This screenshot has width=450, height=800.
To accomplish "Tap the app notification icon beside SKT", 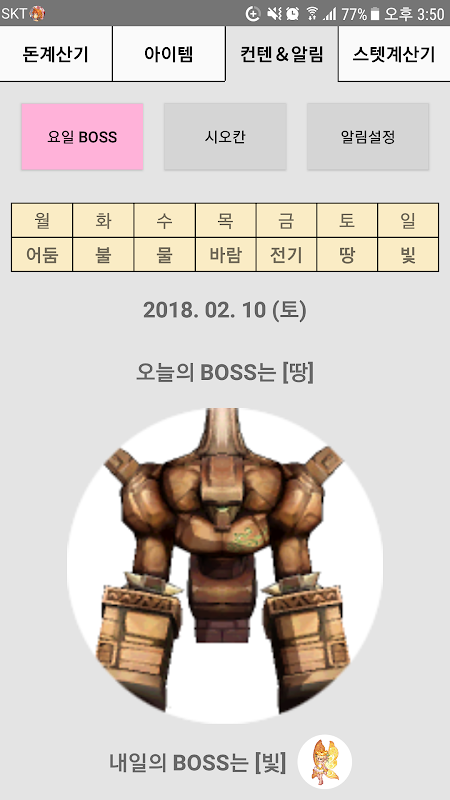I will point(37,13).
